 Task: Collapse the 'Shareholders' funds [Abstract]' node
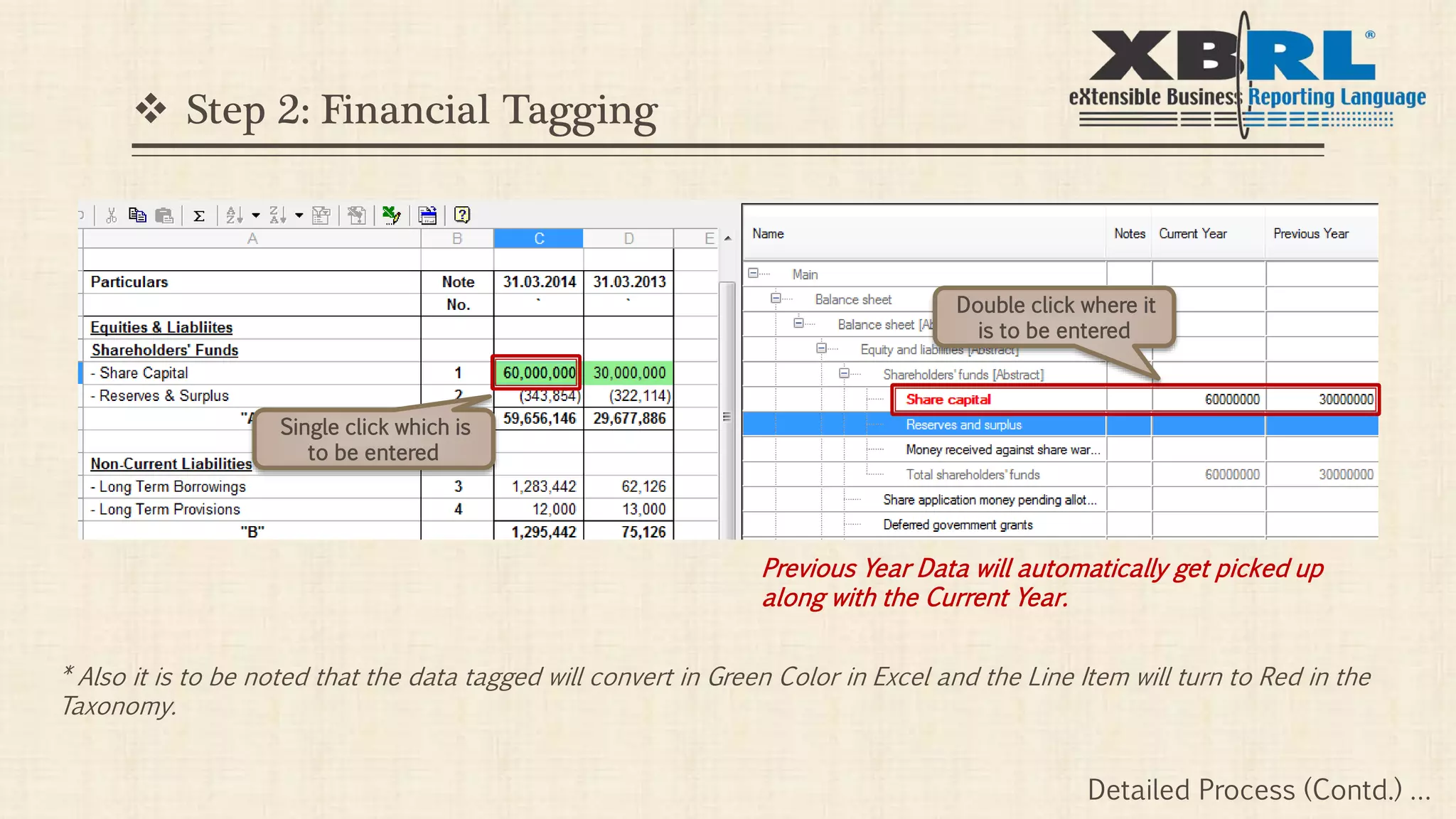tap(844, 373)
